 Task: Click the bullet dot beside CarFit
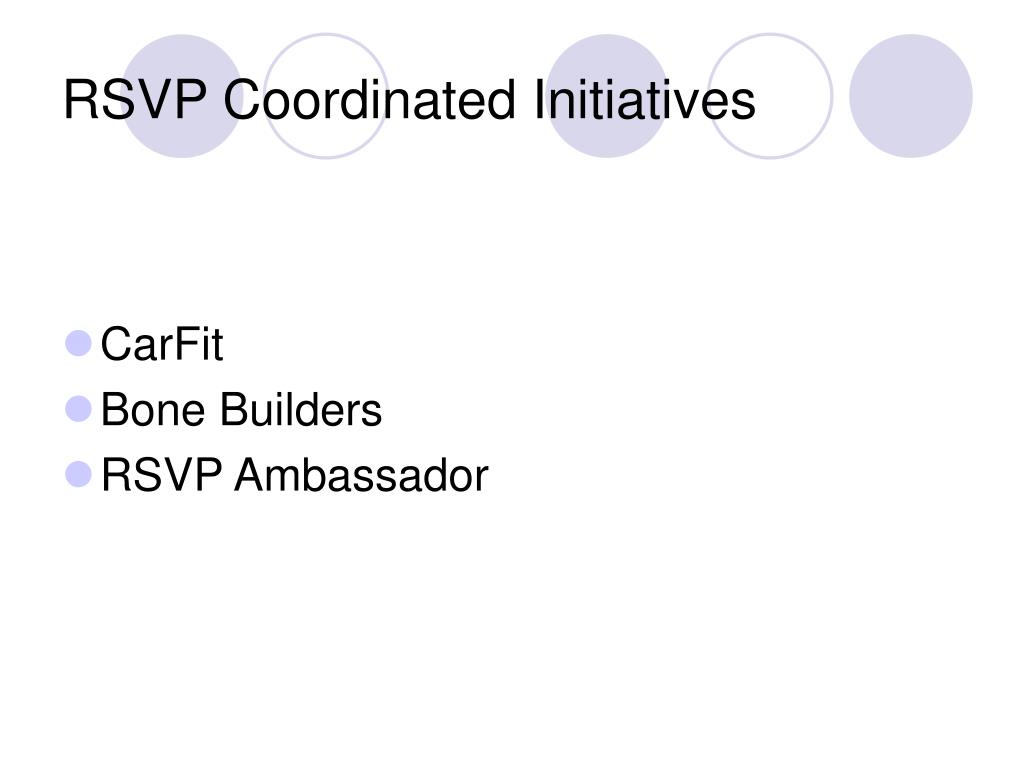point(78,344)
